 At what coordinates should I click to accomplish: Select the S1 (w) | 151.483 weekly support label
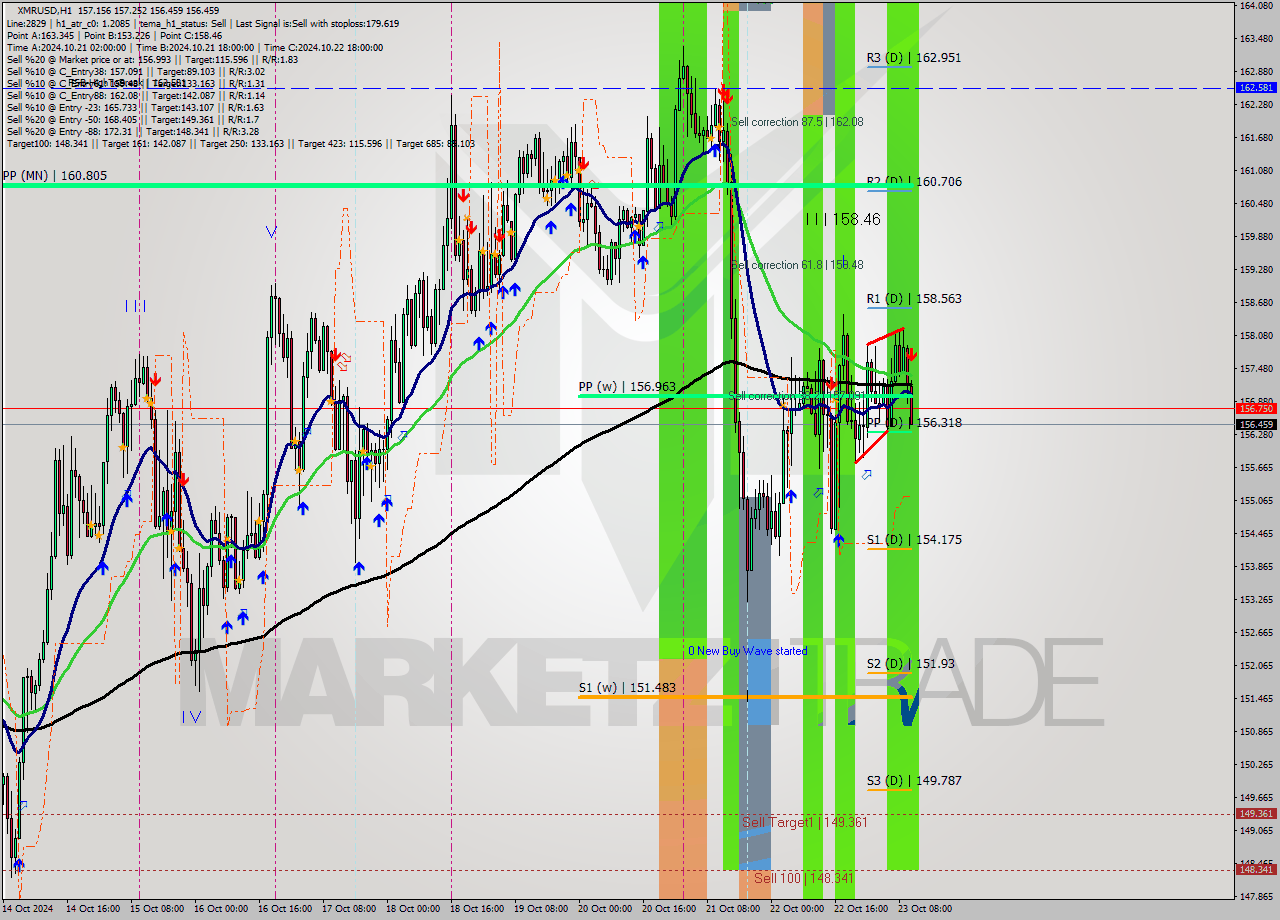[627, 688]
